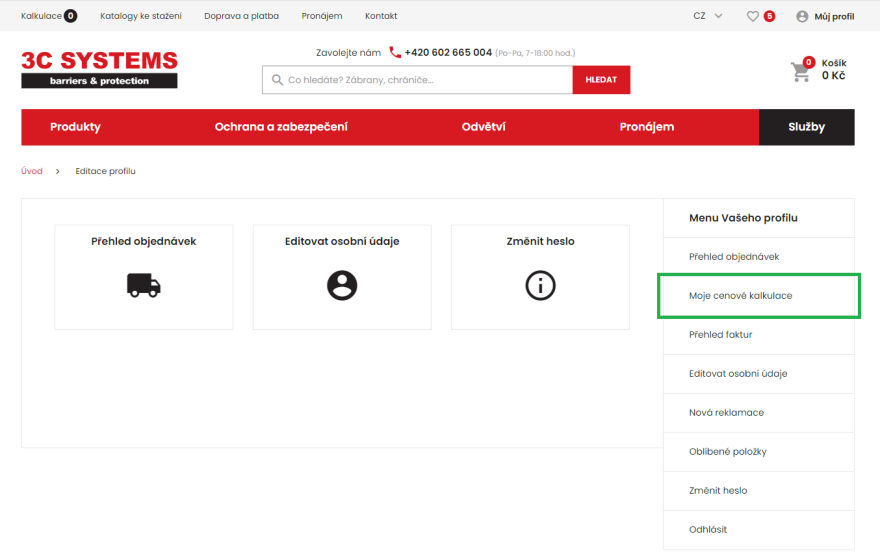Expand the CZ language dropdown
The height and width of the screenshot is (556, 880).
point(707,16)
